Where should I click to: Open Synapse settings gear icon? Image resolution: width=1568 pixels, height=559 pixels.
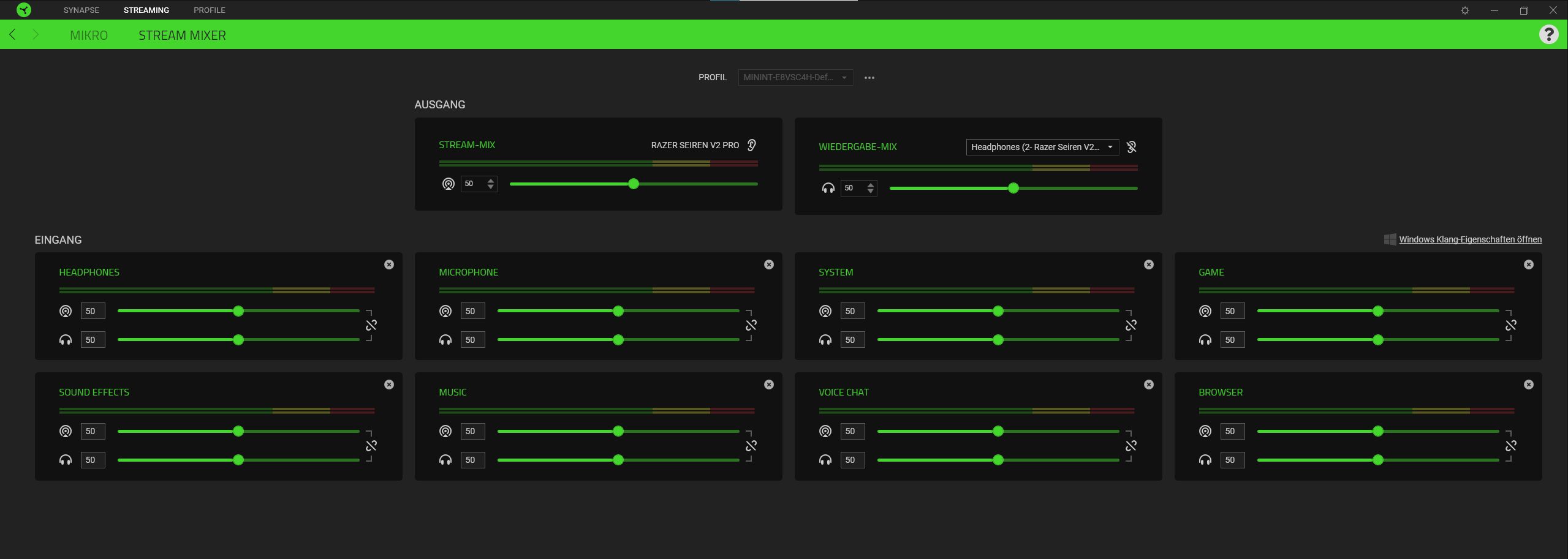[1464, 10]
